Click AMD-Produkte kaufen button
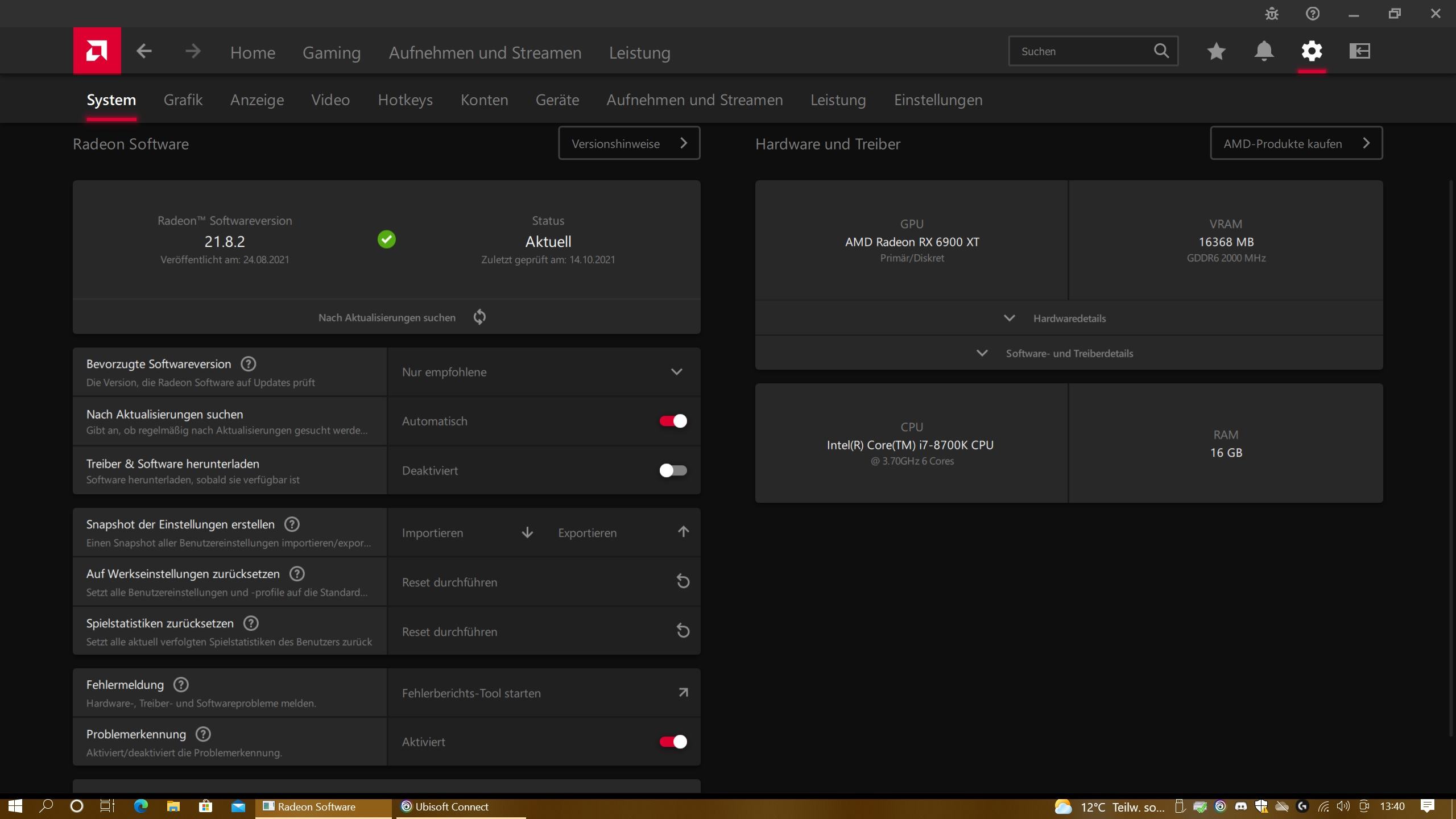 [1296, 143]
